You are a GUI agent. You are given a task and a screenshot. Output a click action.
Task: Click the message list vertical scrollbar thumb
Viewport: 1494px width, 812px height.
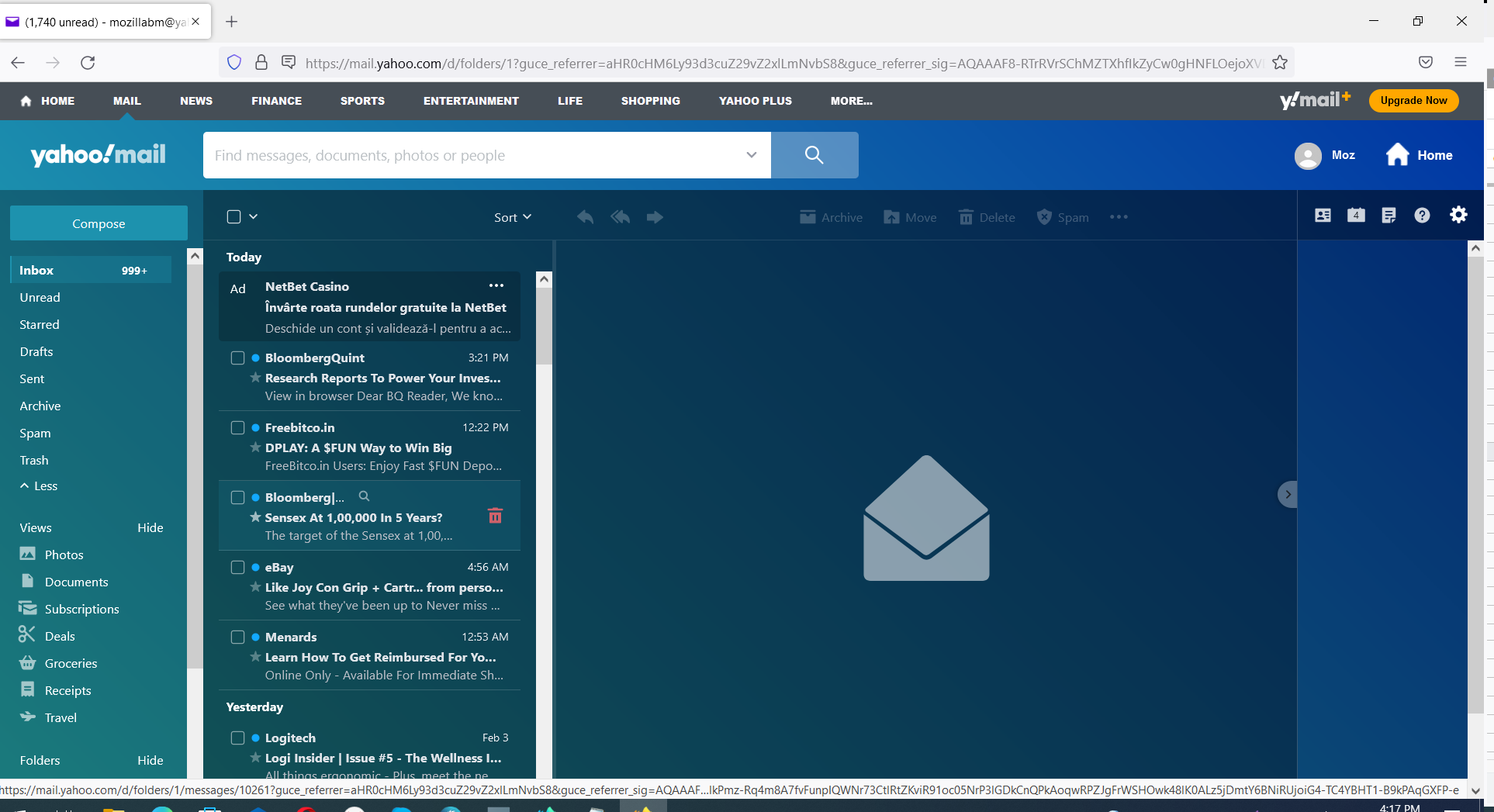coord(545,326)
